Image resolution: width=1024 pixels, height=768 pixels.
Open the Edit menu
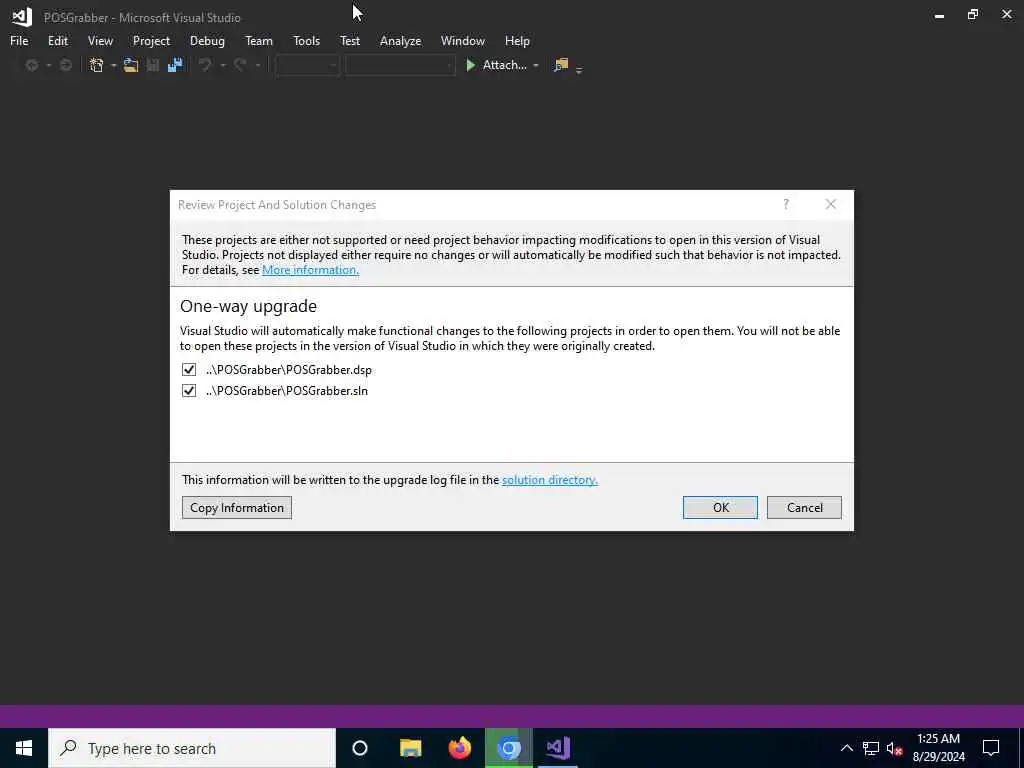coord(57,40)
